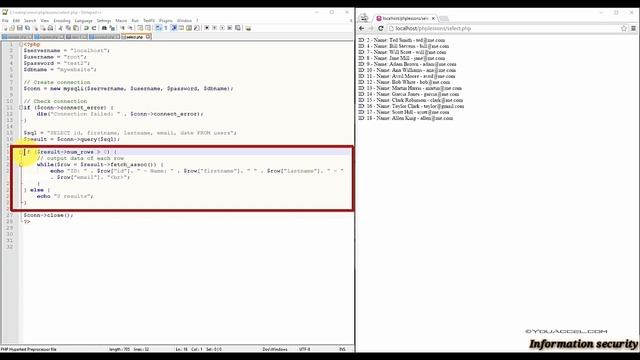640x360 pixels.
Task: Play back the recorded macro
Action: [222, 28]
